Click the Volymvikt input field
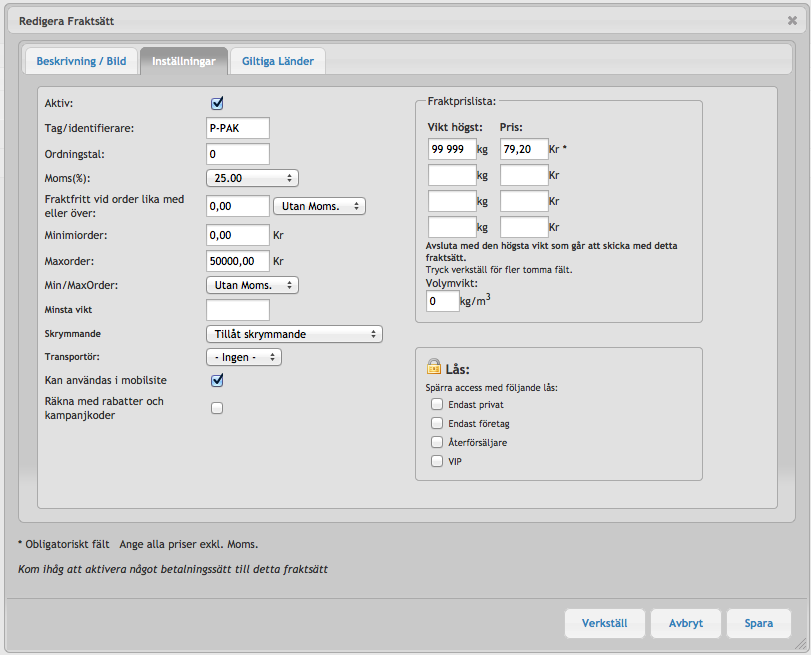The height and width of the screenshot is (655, 811). pos(443,301)
